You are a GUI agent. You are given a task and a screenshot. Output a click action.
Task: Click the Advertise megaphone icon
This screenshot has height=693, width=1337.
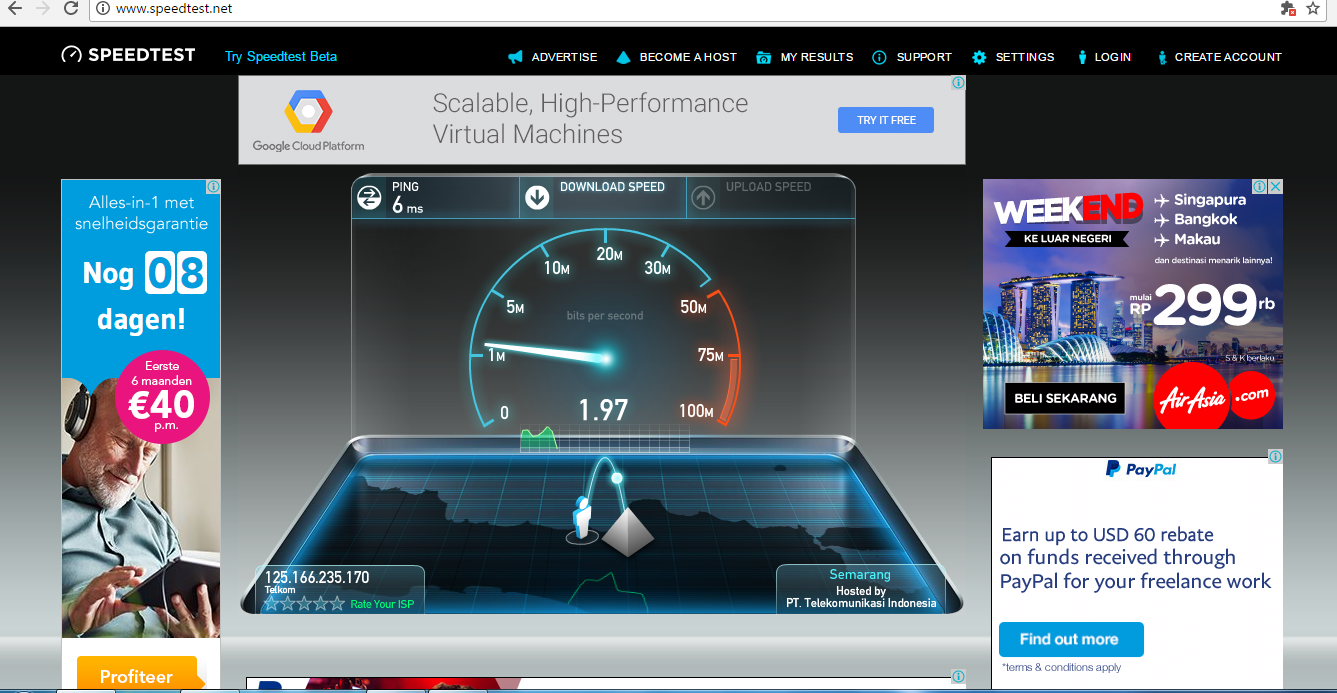(x=515, y=57)
